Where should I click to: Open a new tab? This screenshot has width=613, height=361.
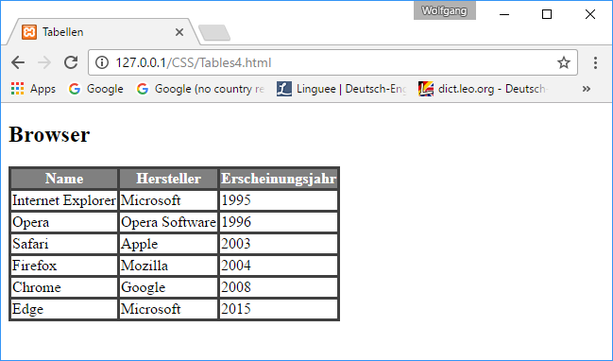point(214,33)
